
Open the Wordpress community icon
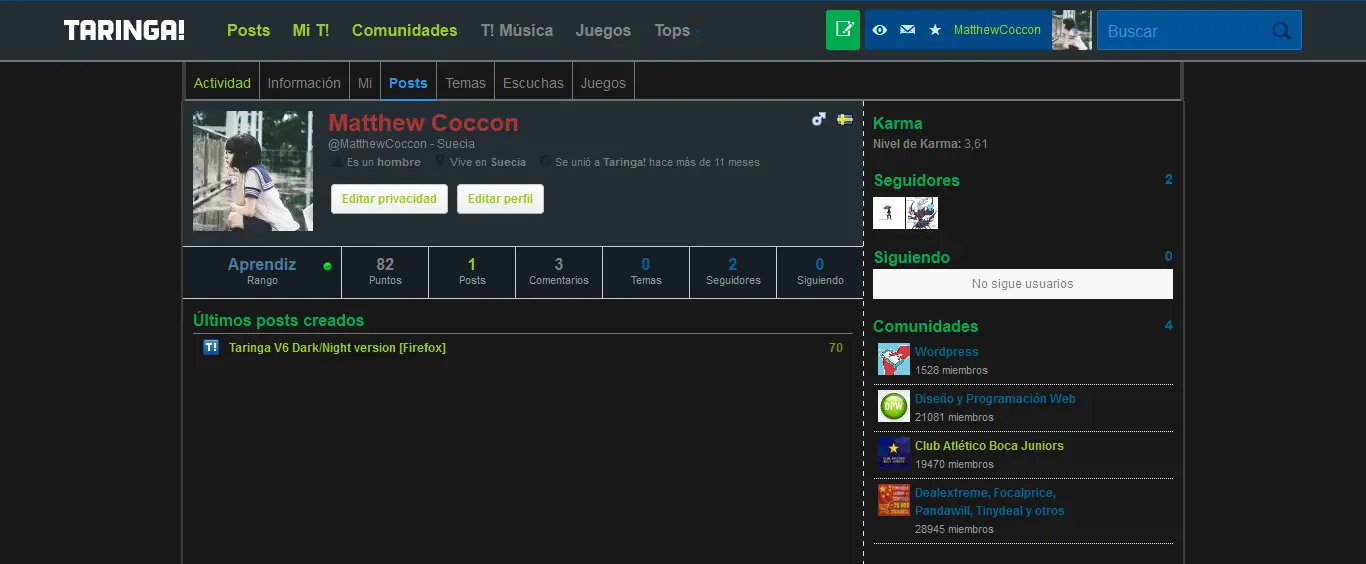[893, 359]
